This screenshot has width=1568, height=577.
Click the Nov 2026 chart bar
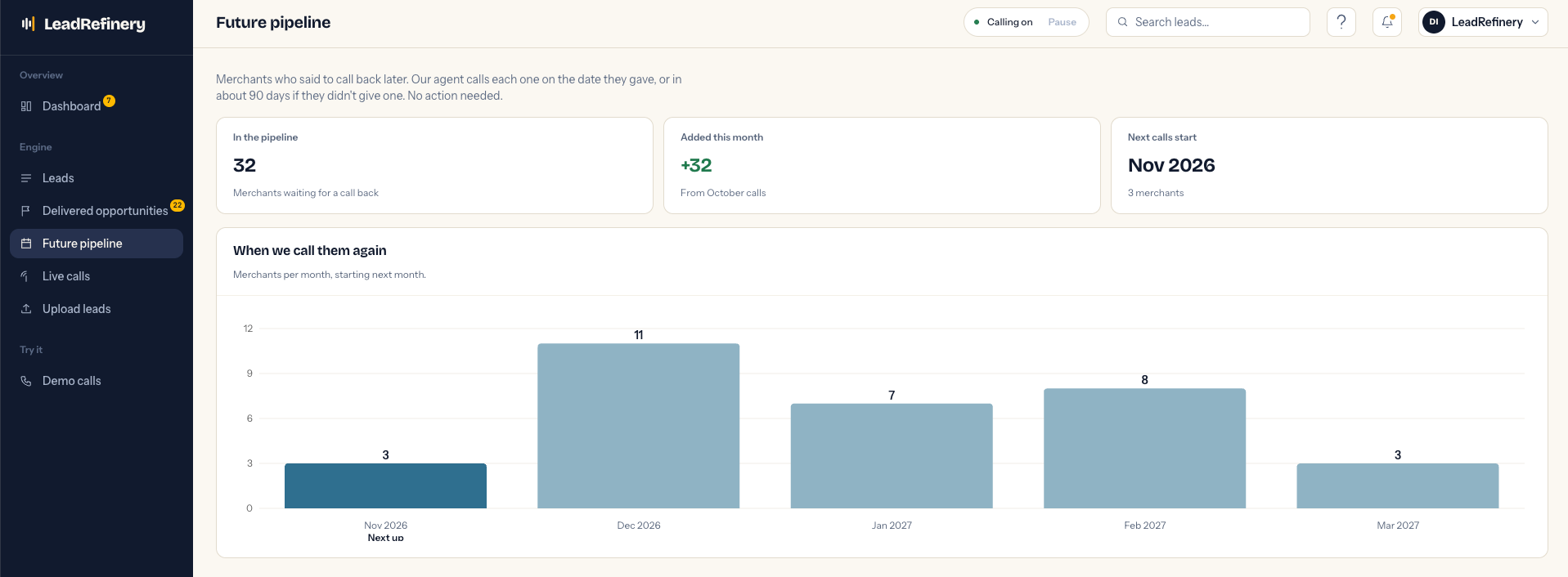tap(385, 485)
